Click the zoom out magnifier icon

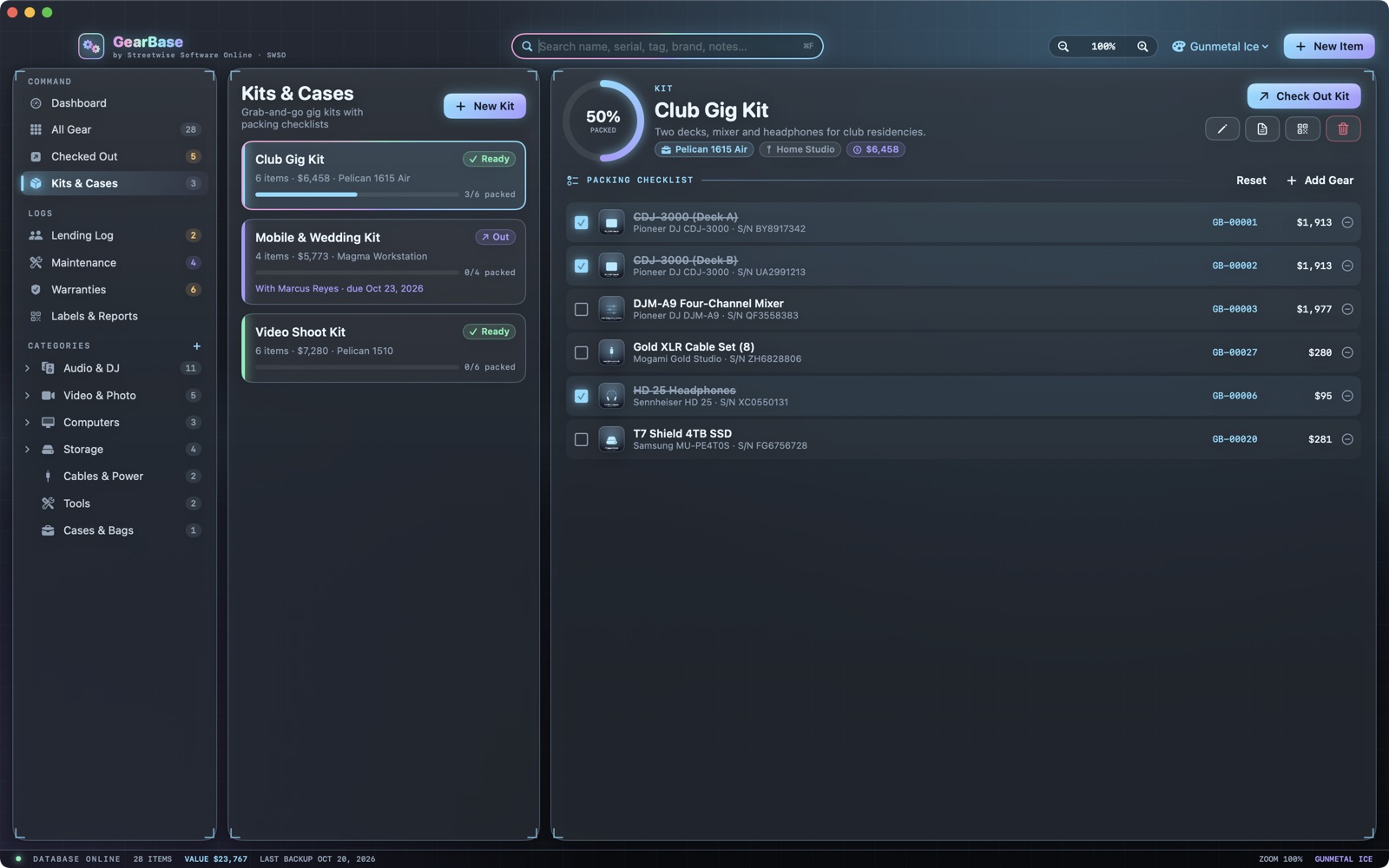(1063, 47)
